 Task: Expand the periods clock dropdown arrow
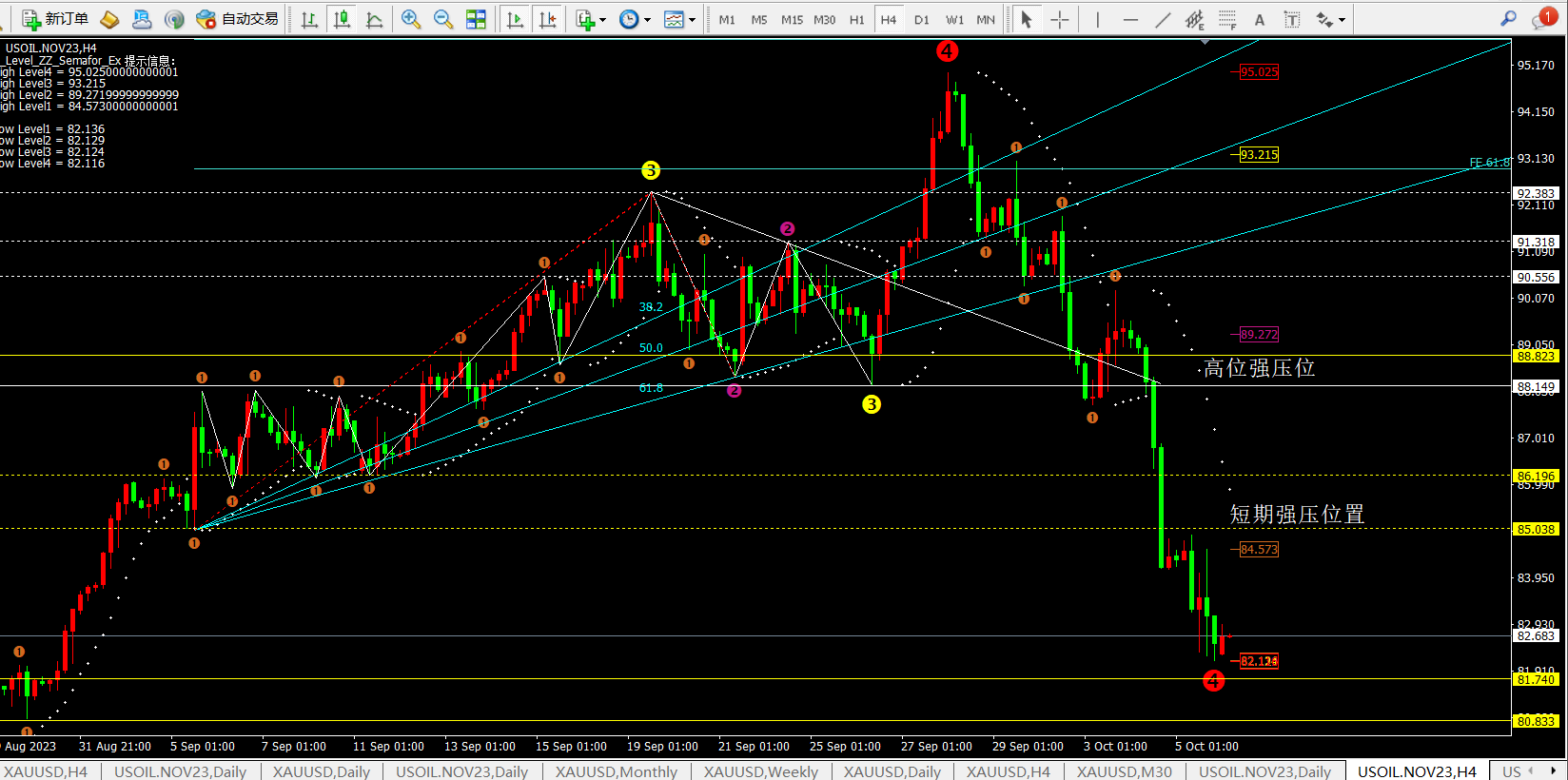coord(647,19)
